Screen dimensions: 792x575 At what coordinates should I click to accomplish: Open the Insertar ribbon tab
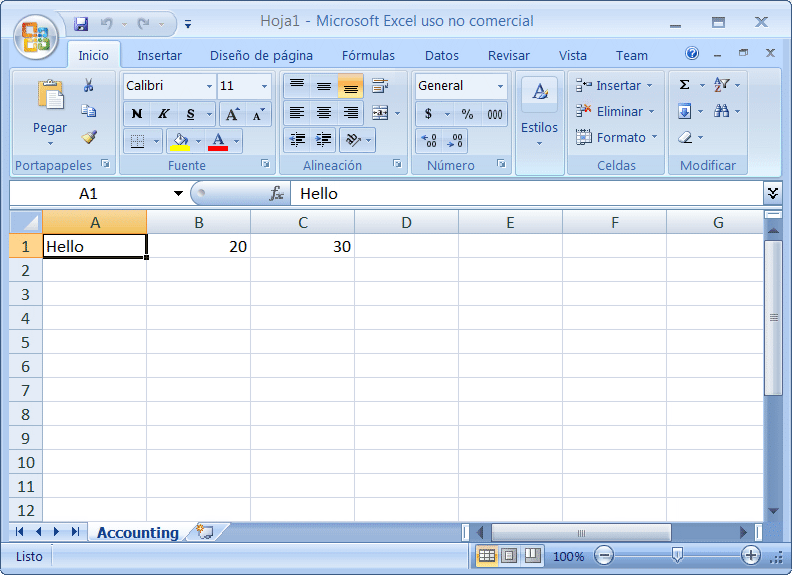tap(160, 56)
